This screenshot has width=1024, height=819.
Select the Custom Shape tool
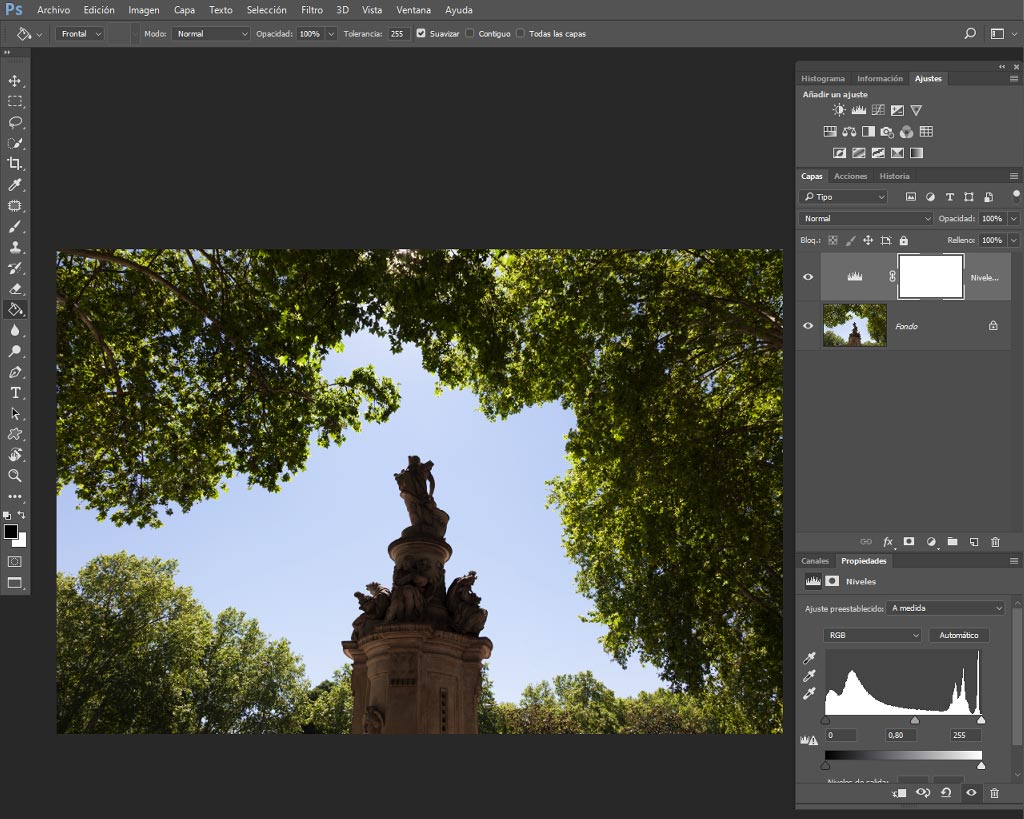point(14,434)
